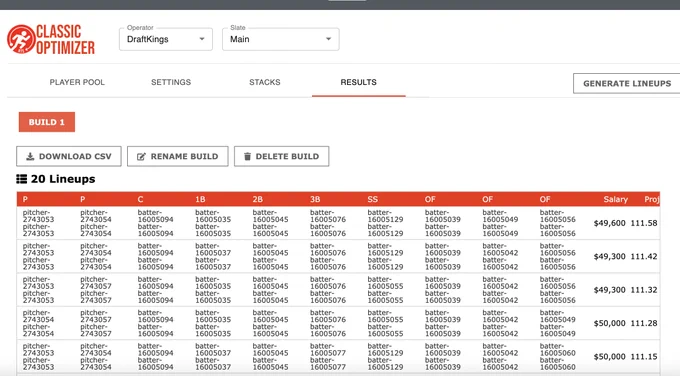Image resolution: width=680 pixels, height=376 pixels.
Task: Select the Results tab
Action: (358, 82)
